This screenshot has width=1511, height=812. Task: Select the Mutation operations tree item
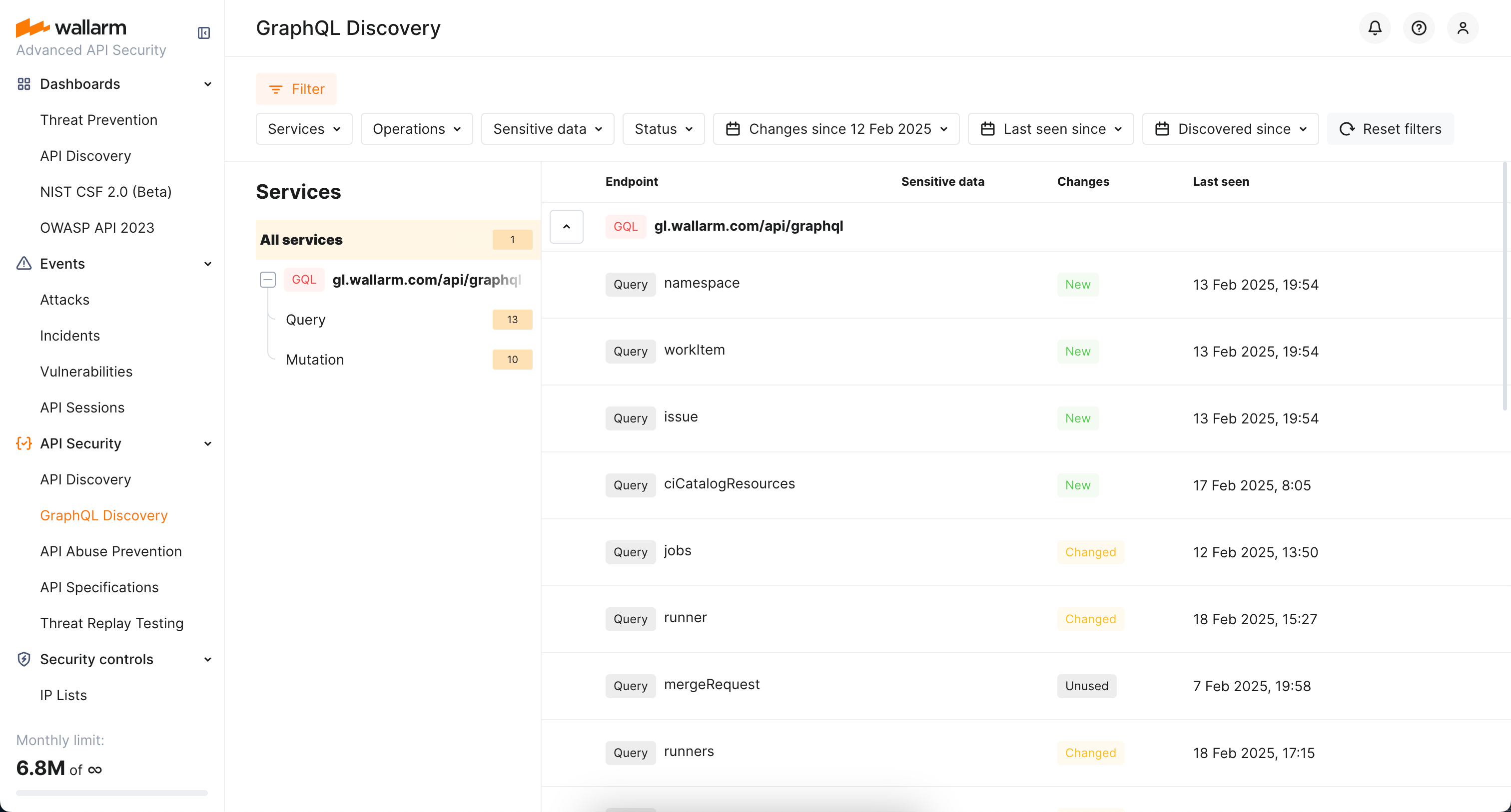pyautogui.click(x=314, y=360)
